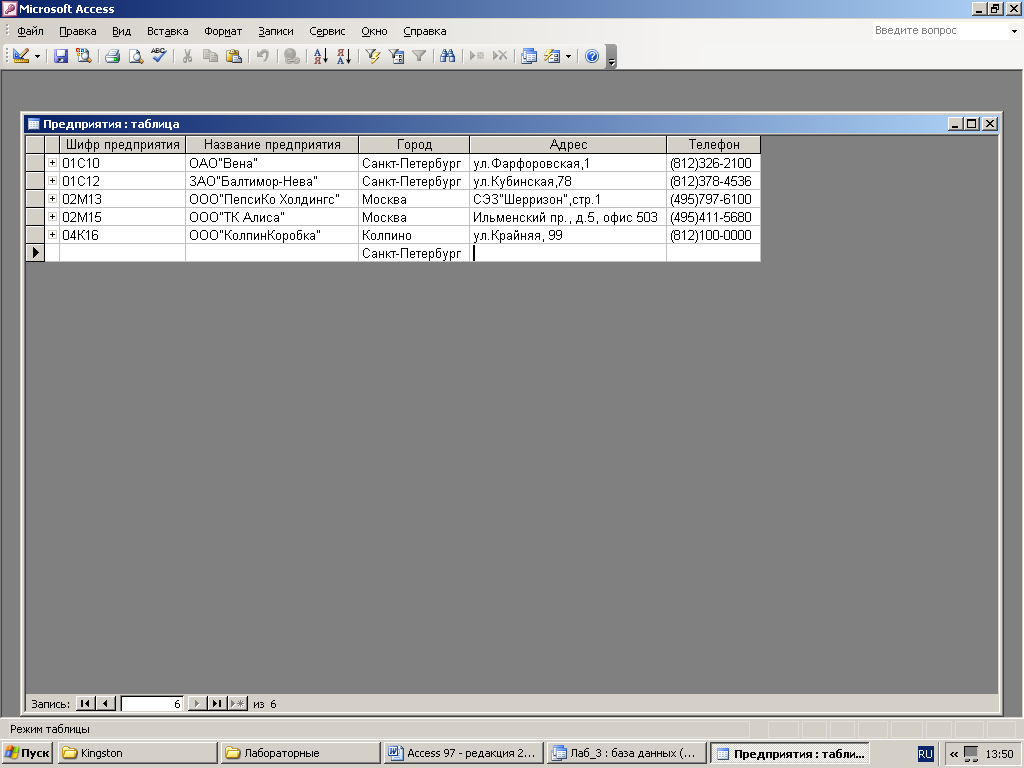The height and width of the screenshot is (768, 1024).
Task: Click the Undo arrow icon
Action: [x=263, y=56]
